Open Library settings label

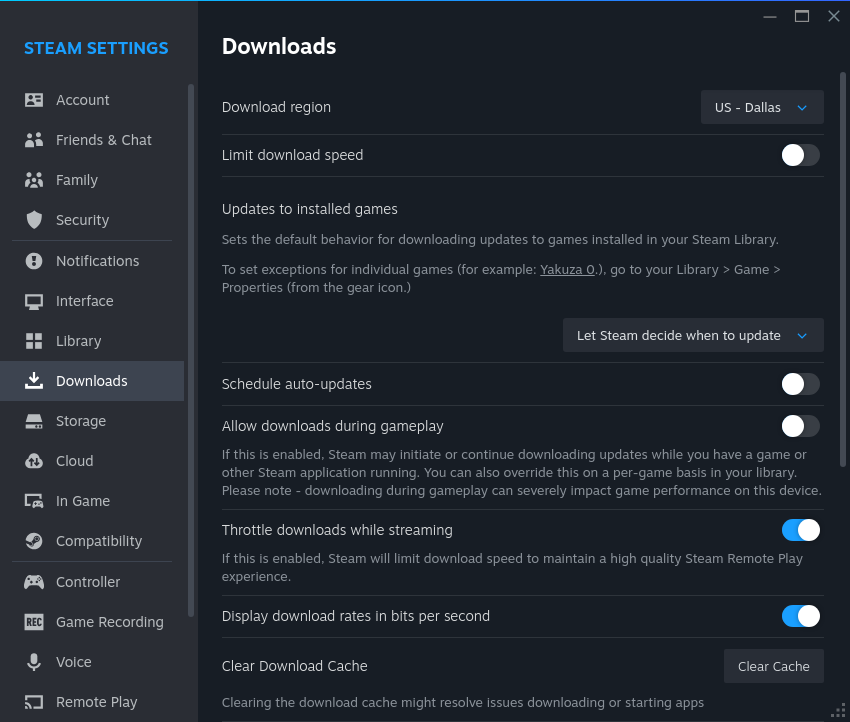79,341
